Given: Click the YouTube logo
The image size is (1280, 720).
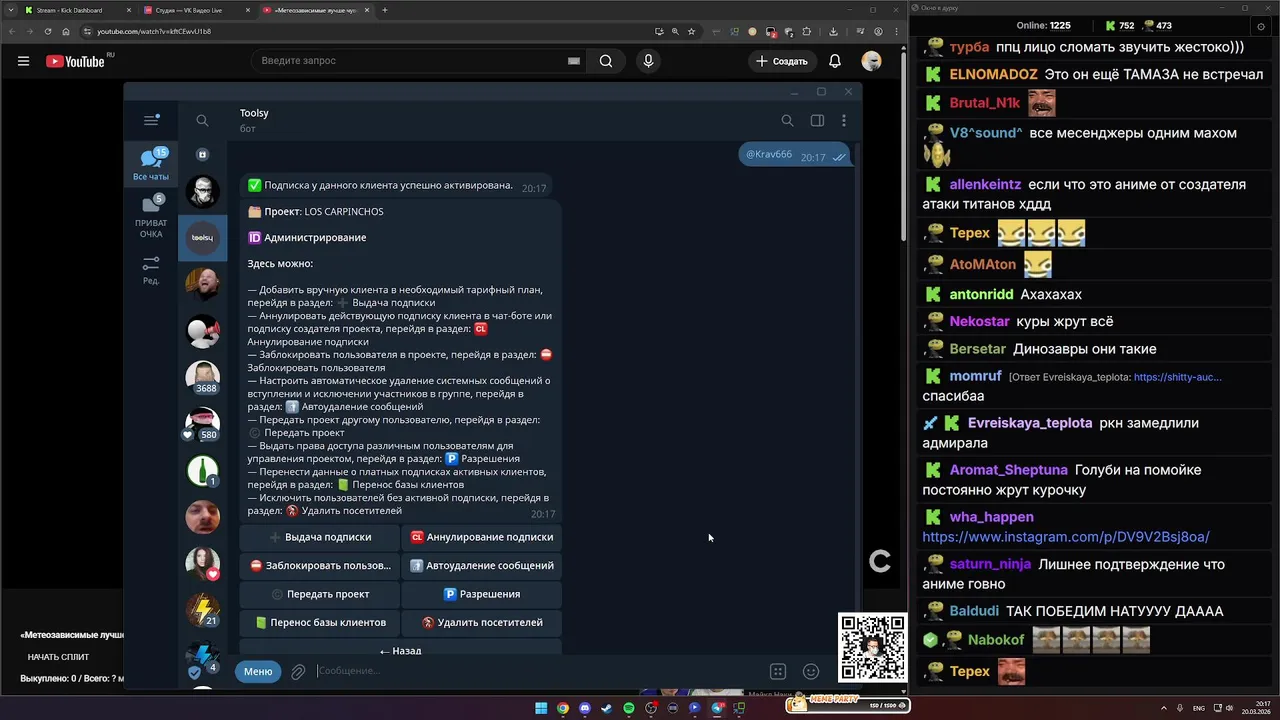Looking at the screenshot, I should pos(75,61).
